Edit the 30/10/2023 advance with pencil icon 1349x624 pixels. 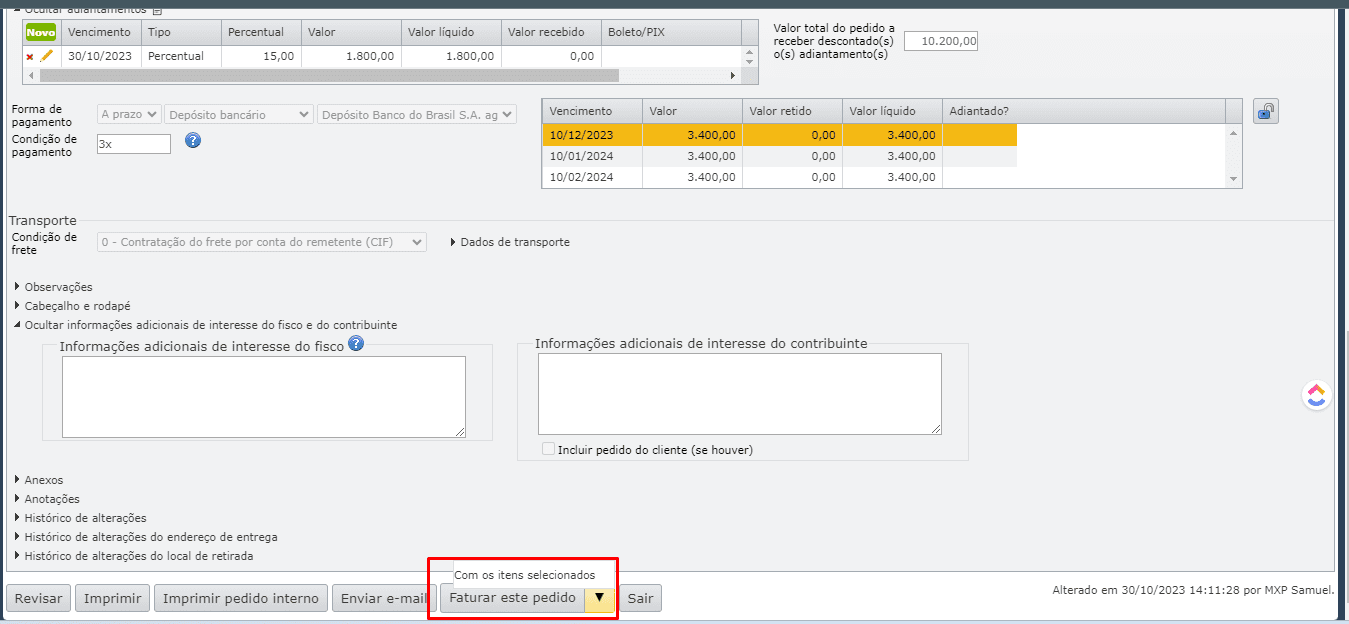click(47, 56)
